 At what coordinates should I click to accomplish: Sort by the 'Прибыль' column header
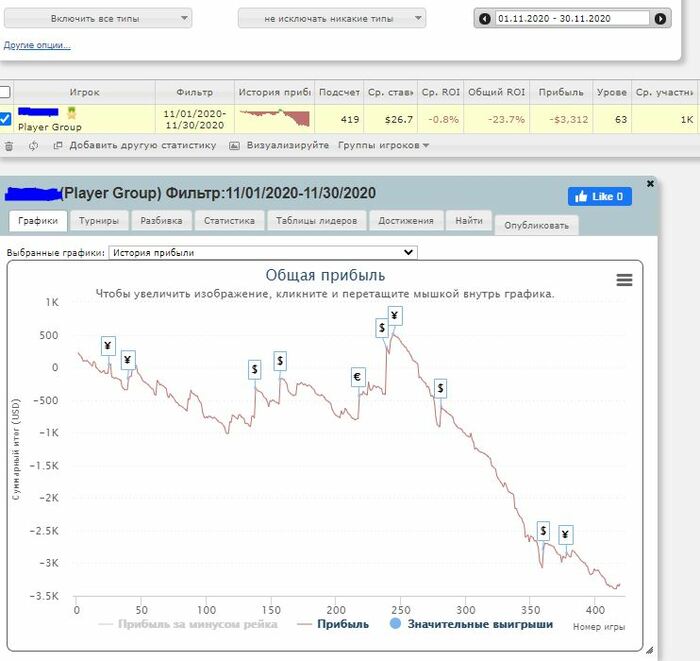[x=561, y=92]
